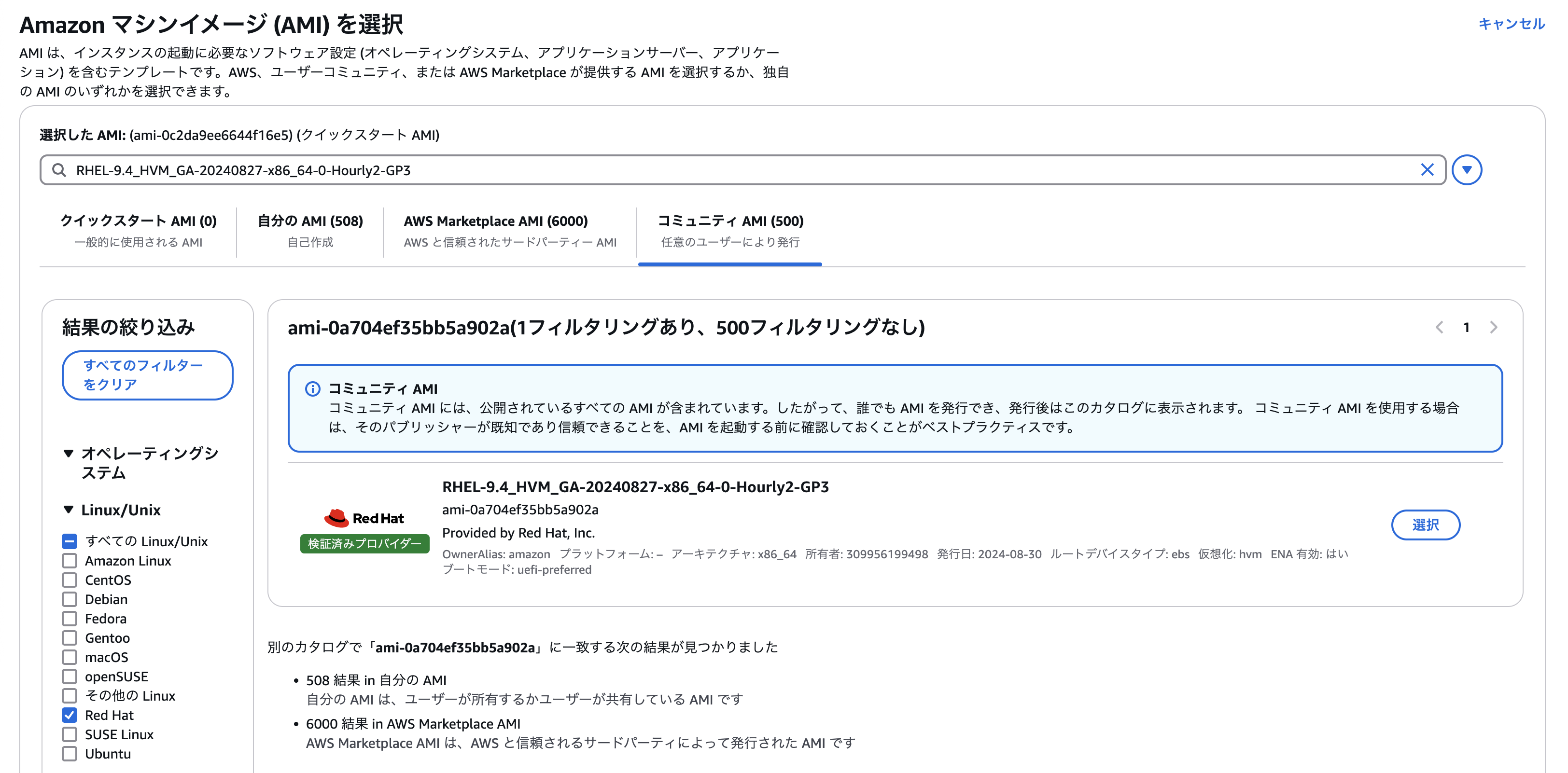The image size is (1568, 773).
Task: Click アーキテクチャ: x86_64 value
Action: (x=733, y=554)
